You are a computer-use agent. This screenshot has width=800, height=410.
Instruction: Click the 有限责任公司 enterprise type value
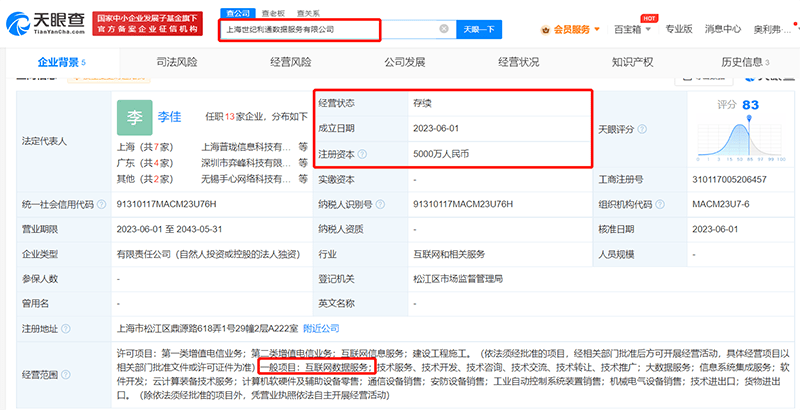click(208, 254)
